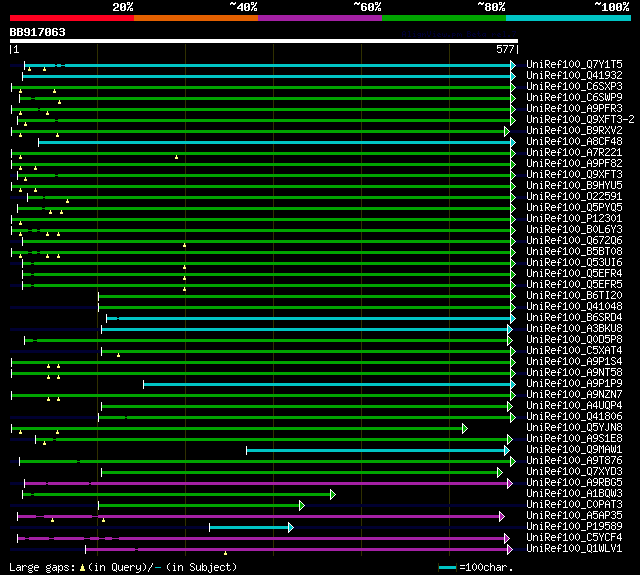This screenshot has width=640, height=575.
Task: Click the cyan ~100% color scale segment
Action: point(568,18)
